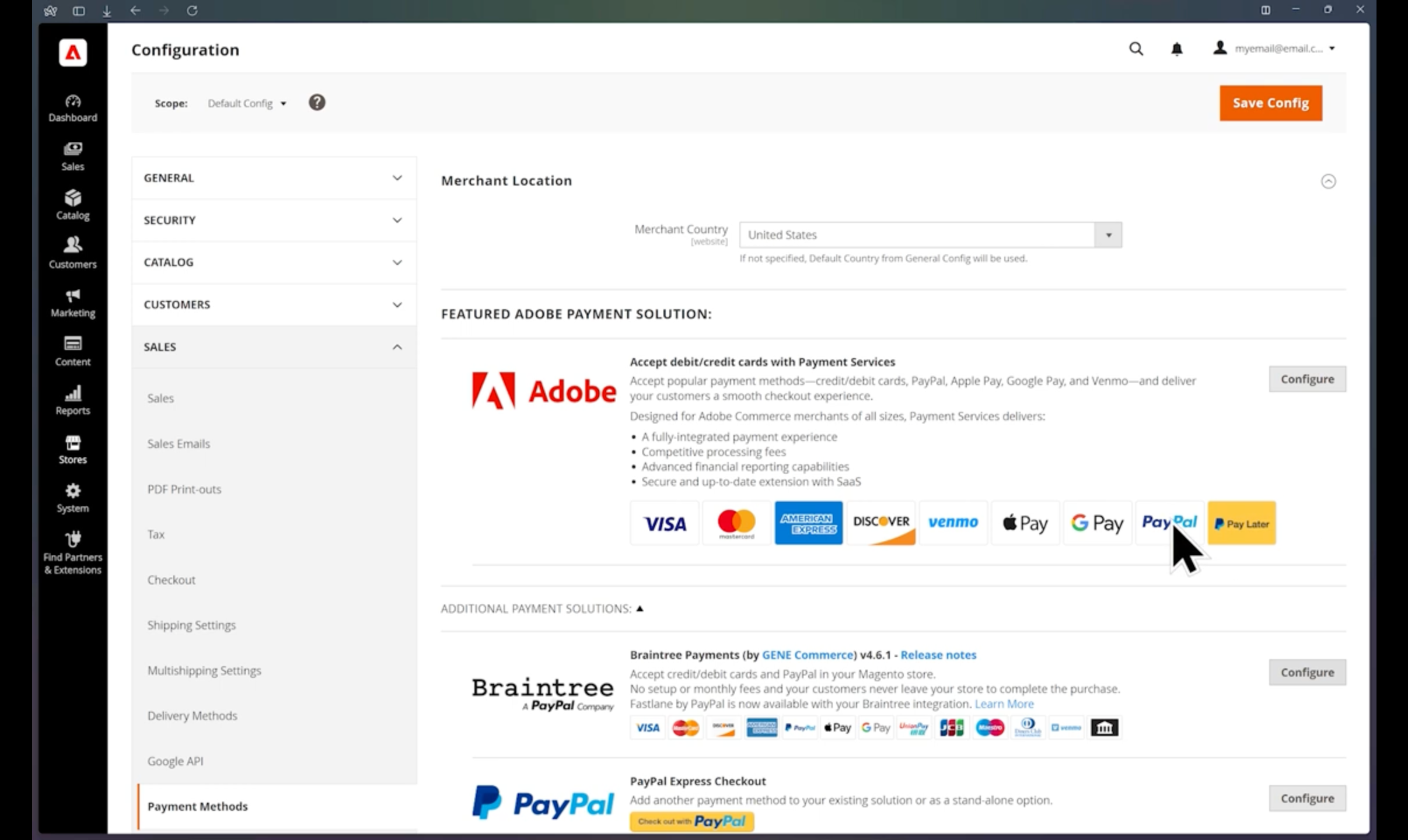Open the Reports sidebar menu
Image resolution: width=1408 pixels, height=840 pixels.
click(72, 400)
